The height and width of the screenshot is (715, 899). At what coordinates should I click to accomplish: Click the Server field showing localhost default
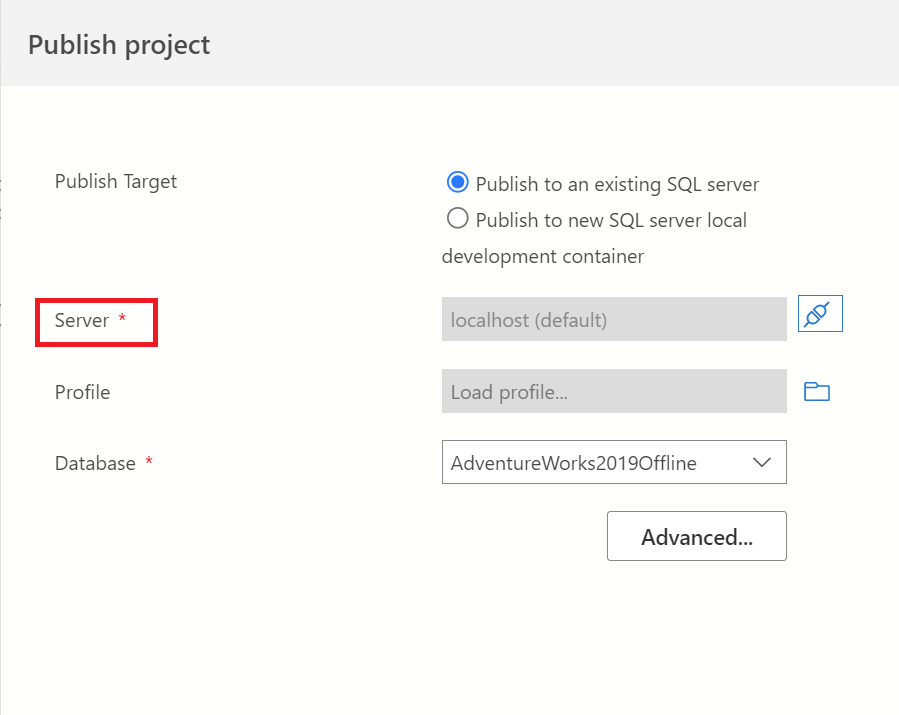coord(614,317)
